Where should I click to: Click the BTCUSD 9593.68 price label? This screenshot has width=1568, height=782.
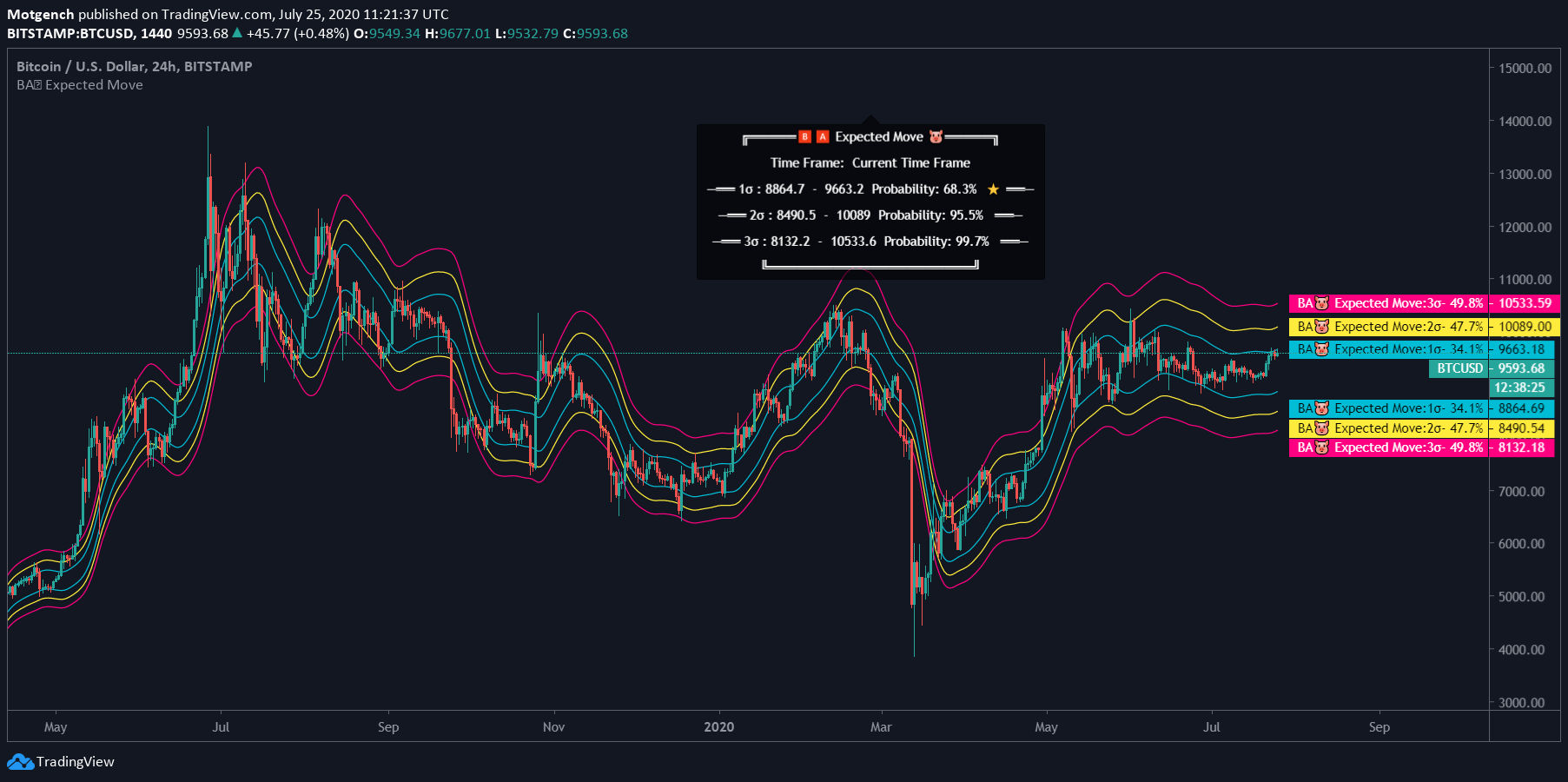click(x=1491, y=368)
